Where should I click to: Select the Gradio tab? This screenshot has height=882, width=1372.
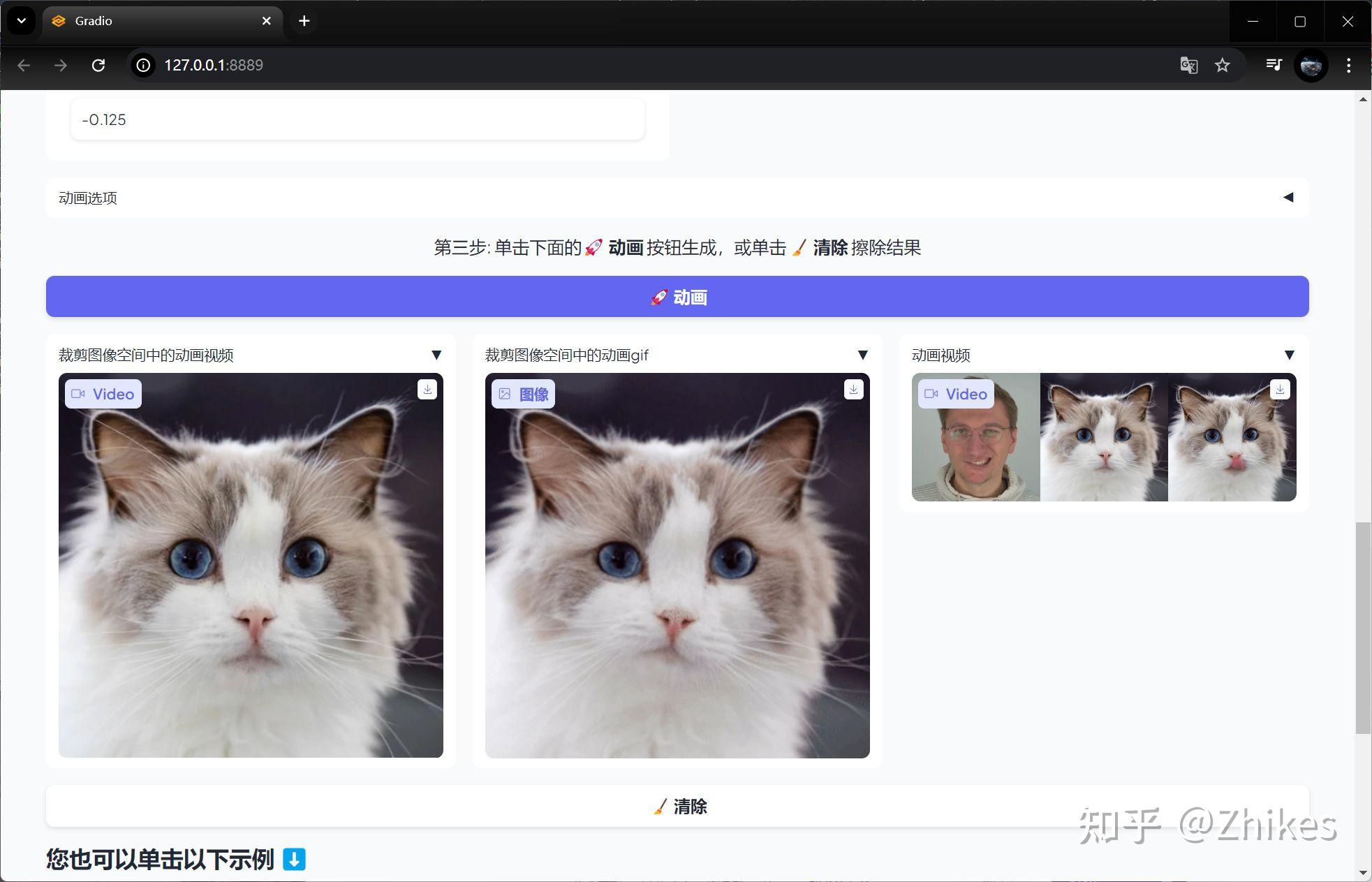click(162, 21)
